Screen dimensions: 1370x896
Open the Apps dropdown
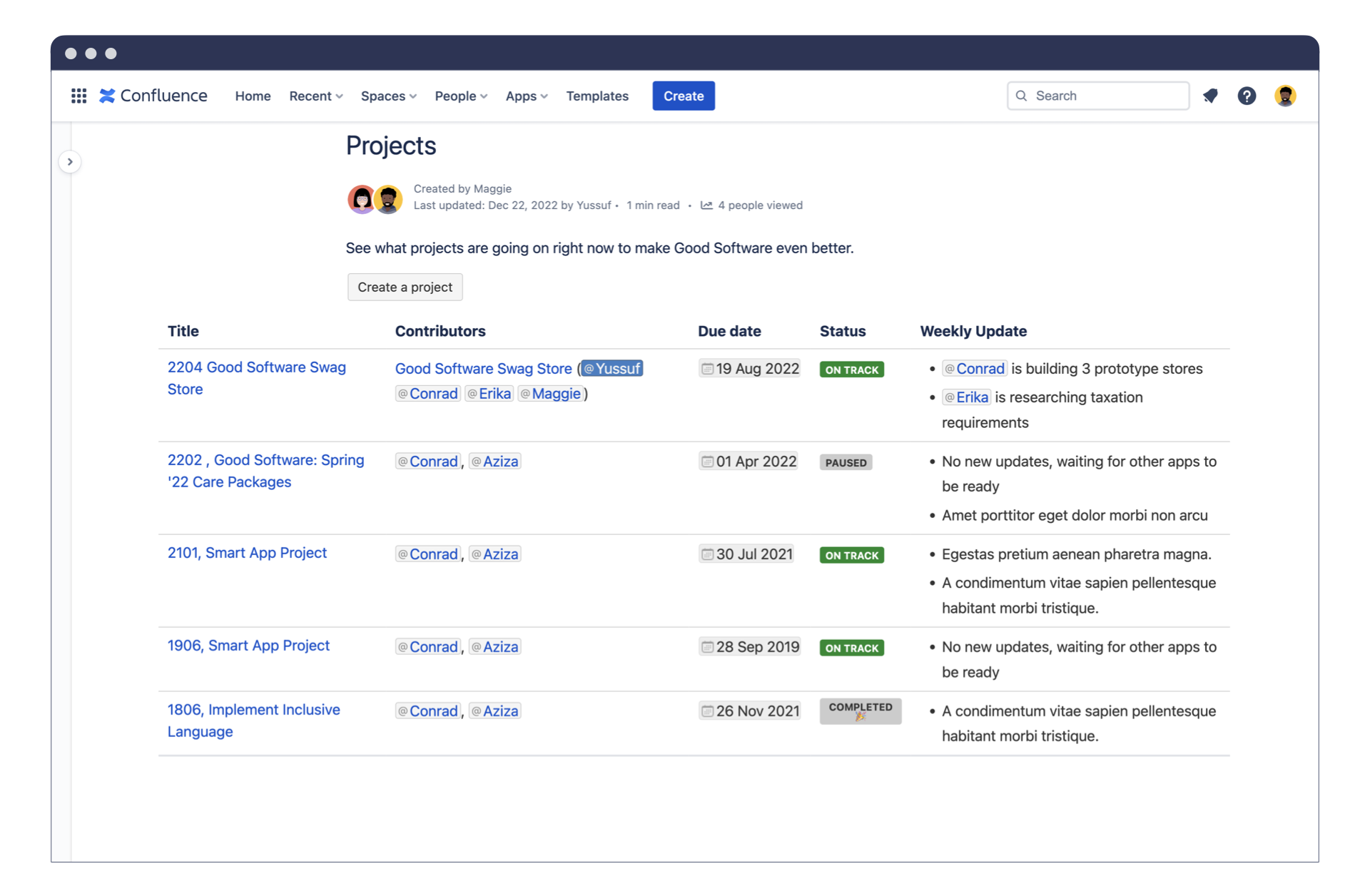(527, 96)
